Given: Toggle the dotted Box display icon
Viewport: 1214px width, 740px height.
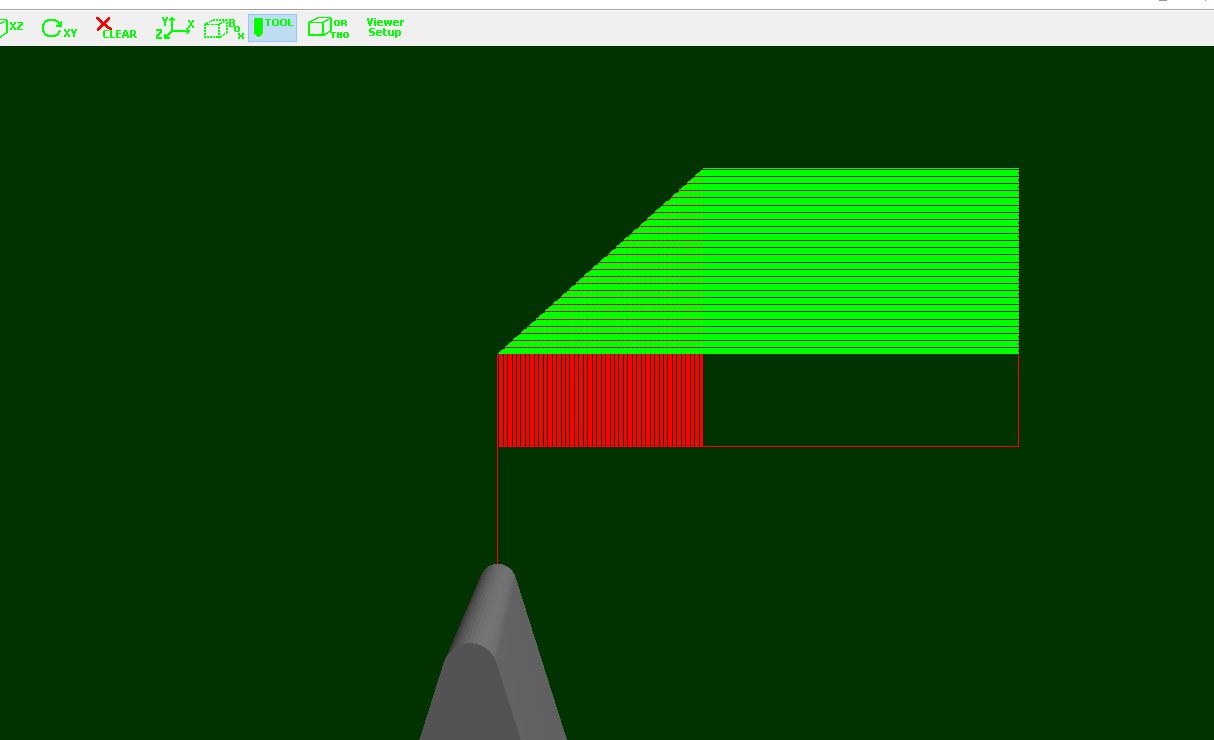Looking at the screenshot, I should point(224,28).
